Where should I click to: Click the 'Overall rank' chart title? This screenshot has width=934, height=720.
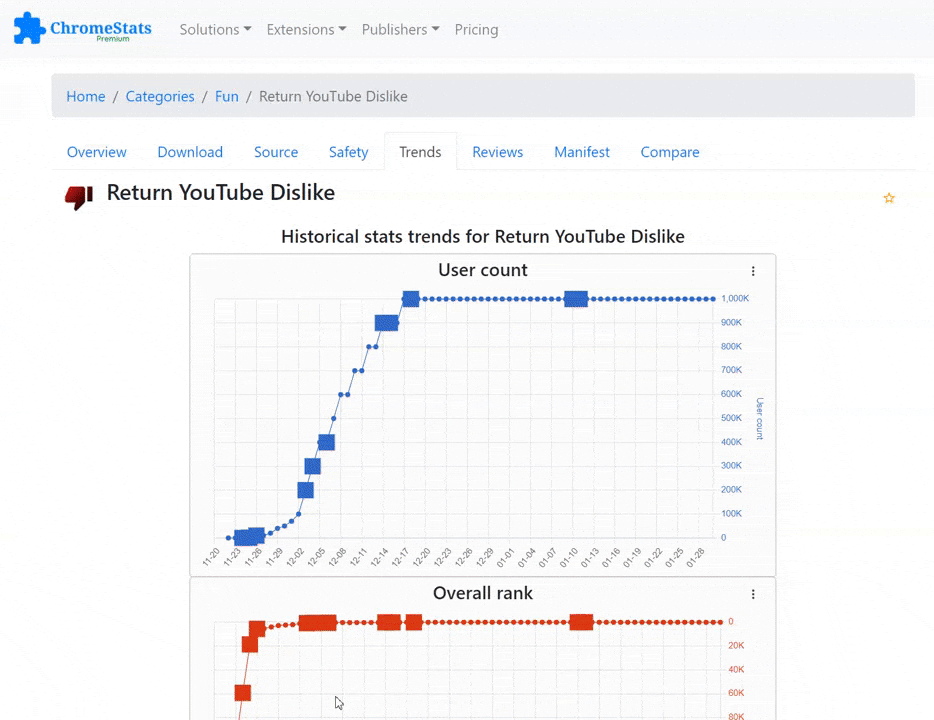(482, 593)
